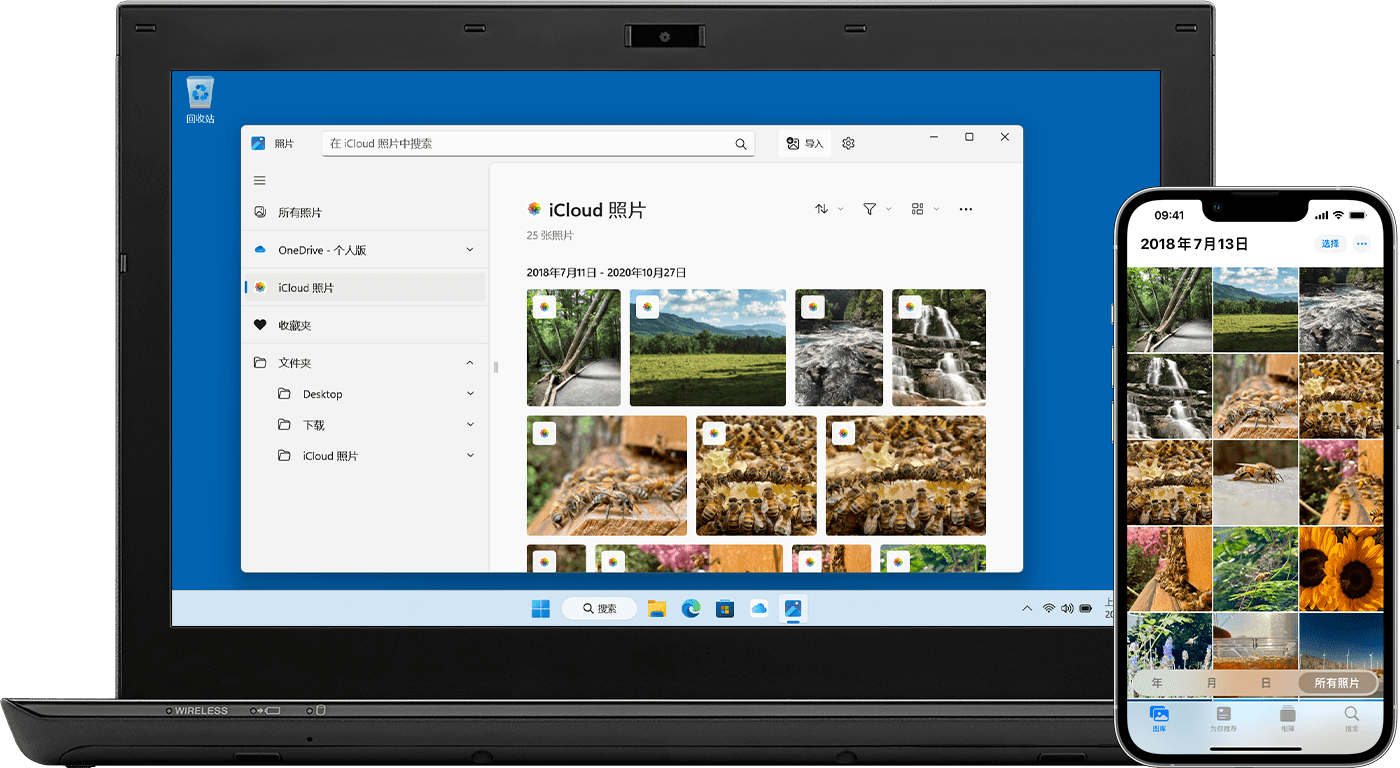Viewport: 1400px width, 768px height.
Task: Click the sort icon above the photo grid
Action: [x=822, y=209]
